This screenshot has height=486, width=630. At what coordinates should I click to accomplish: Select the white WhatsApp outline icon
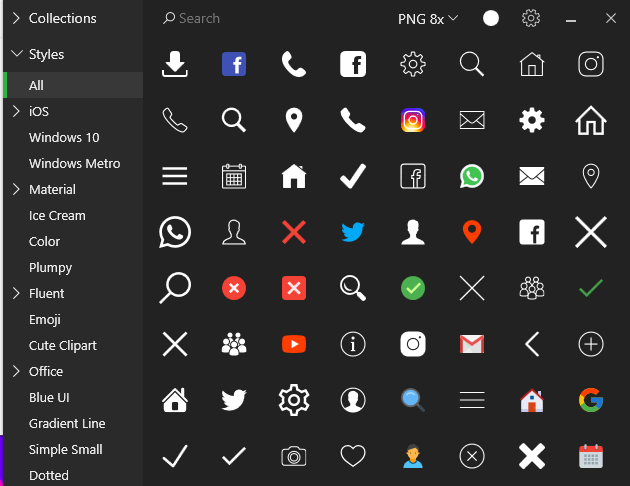click(175, 232)
